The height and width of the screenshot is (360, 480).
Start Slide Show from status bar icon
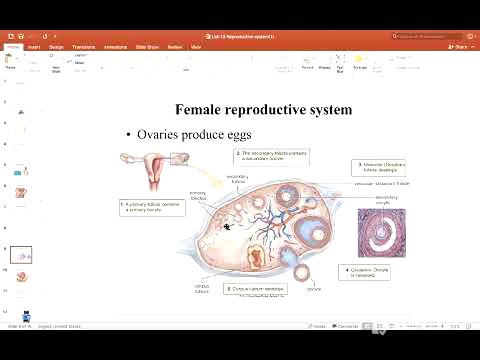point(392,326)
